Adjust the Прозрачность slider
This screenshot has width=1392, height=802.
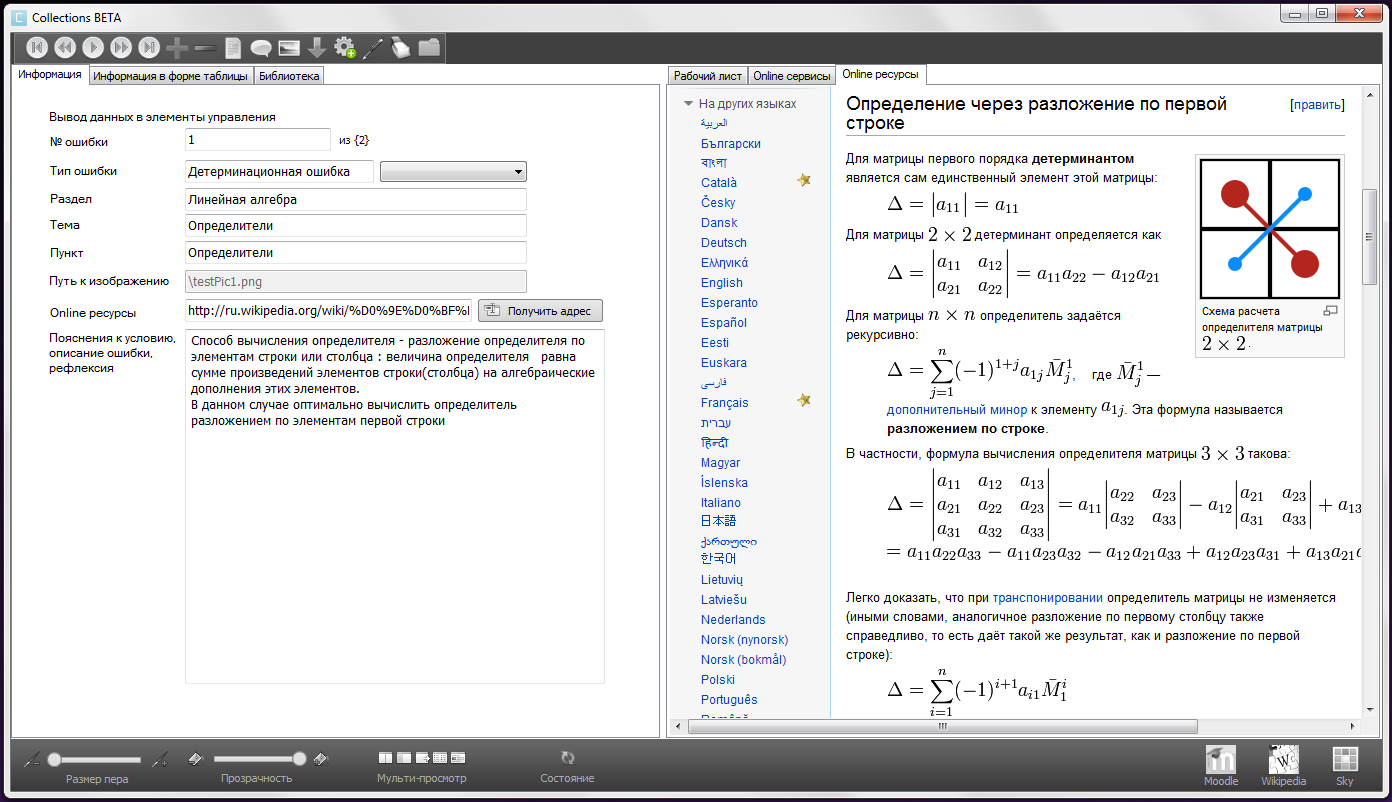pos(259,760)
